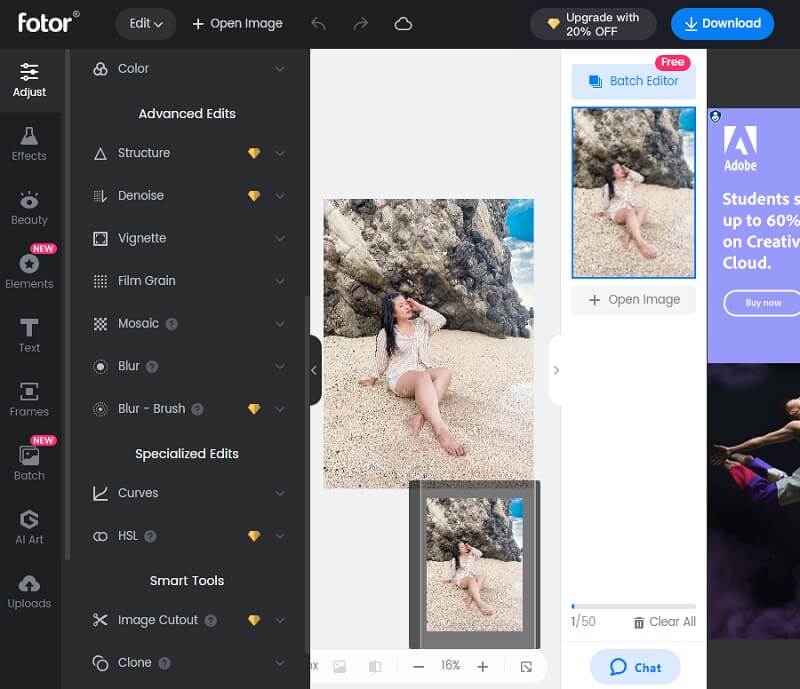Screen dimensions: 800x689
Task: Open the Effects panel in sidebar
Action: point(29,143)
